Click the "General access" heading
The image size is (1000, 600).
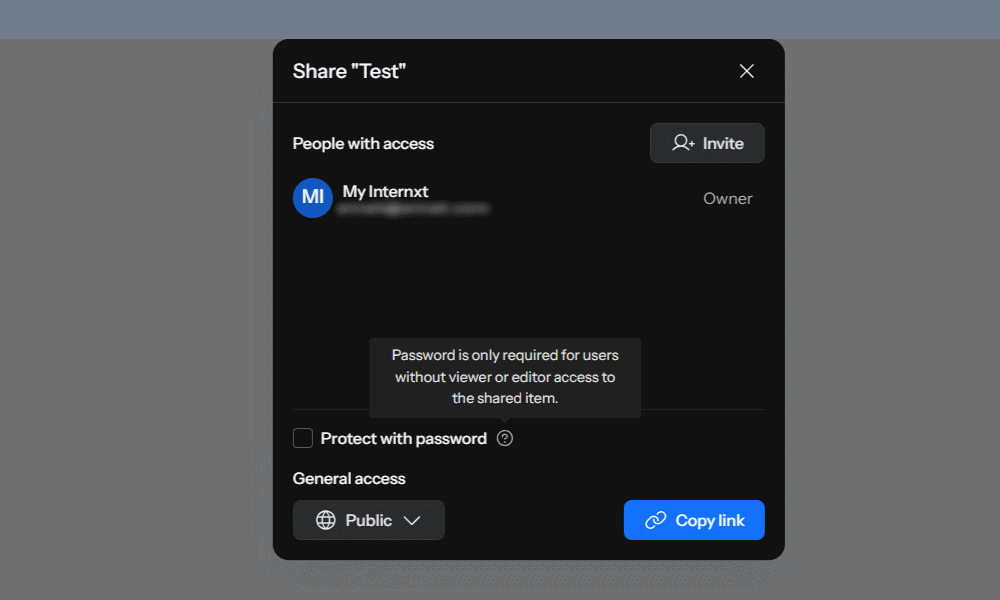pos(349,478)
